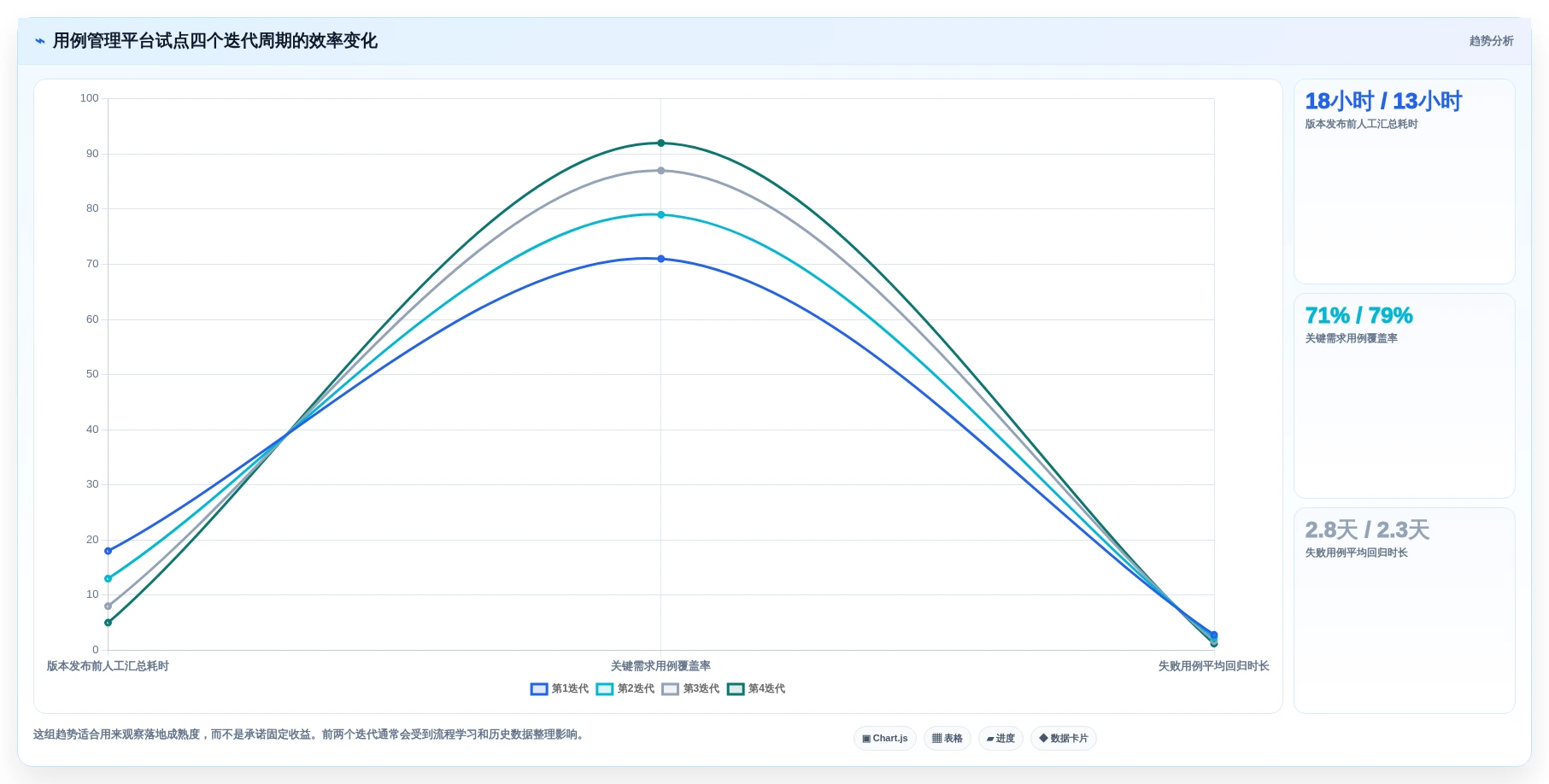The width and height of the screenshot is (1549, 784).
Task: Click the 失败用例平均回归时长 card caption
Action: point(1356,553)
